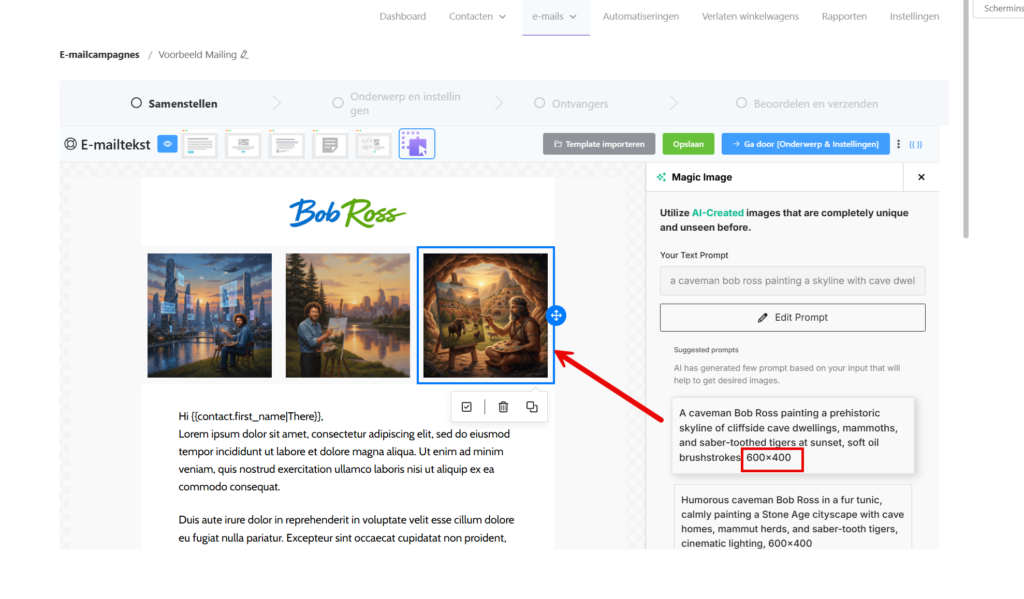Open the Automatiseringen menu item
The image size is (1024, 599).
[641, 16]
